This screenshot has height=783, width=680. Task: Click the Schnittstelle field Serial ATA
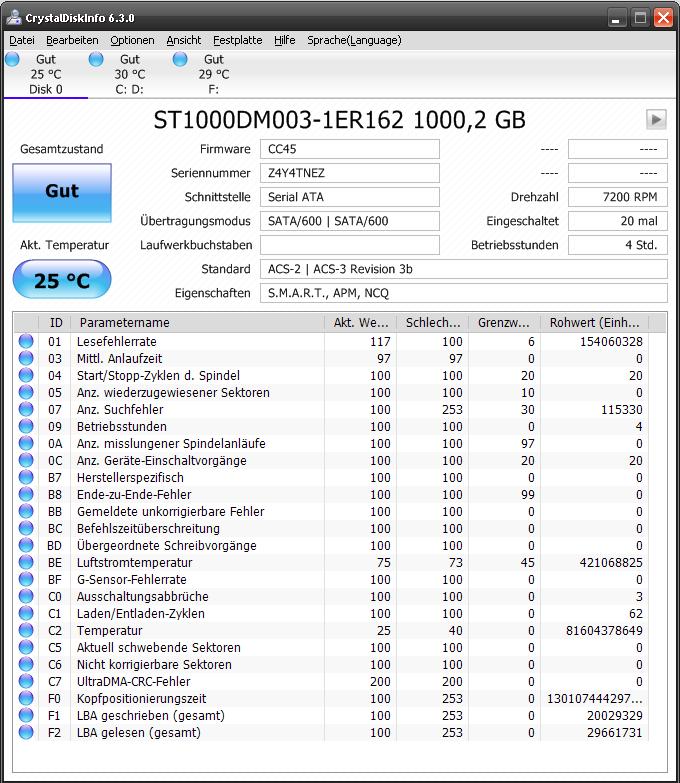coord(349,197)
